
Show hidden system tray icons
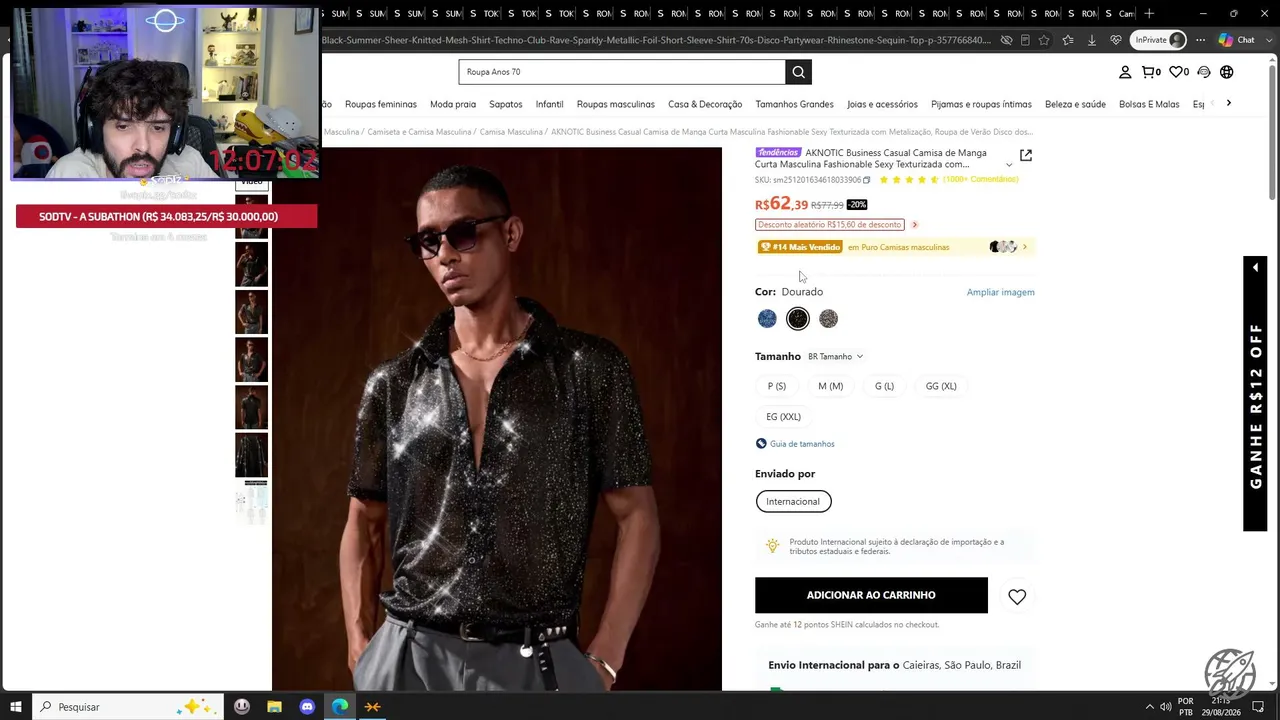[x=1149, y=707]
